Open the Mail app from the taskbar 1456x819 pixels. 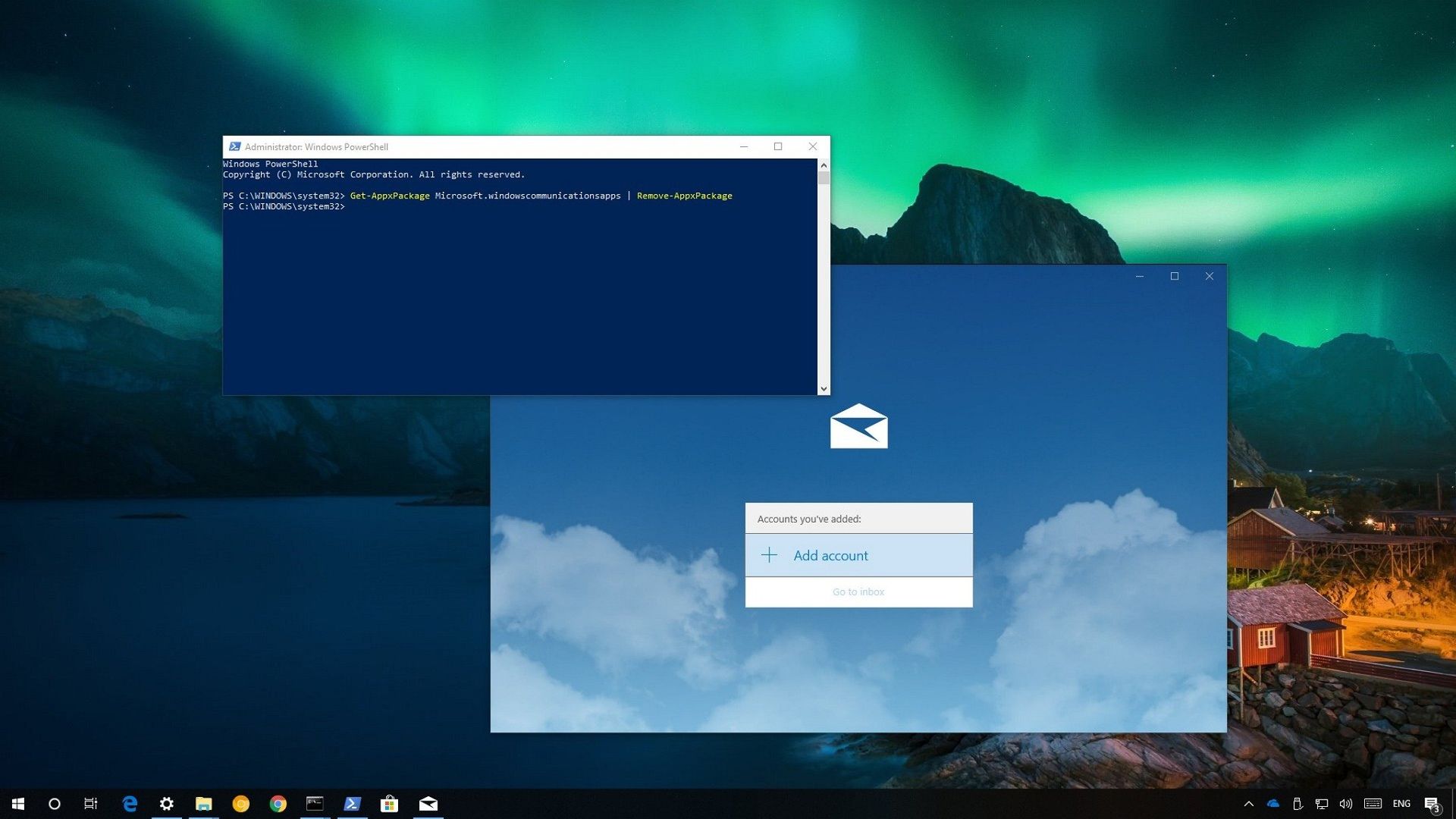point(428,803)
